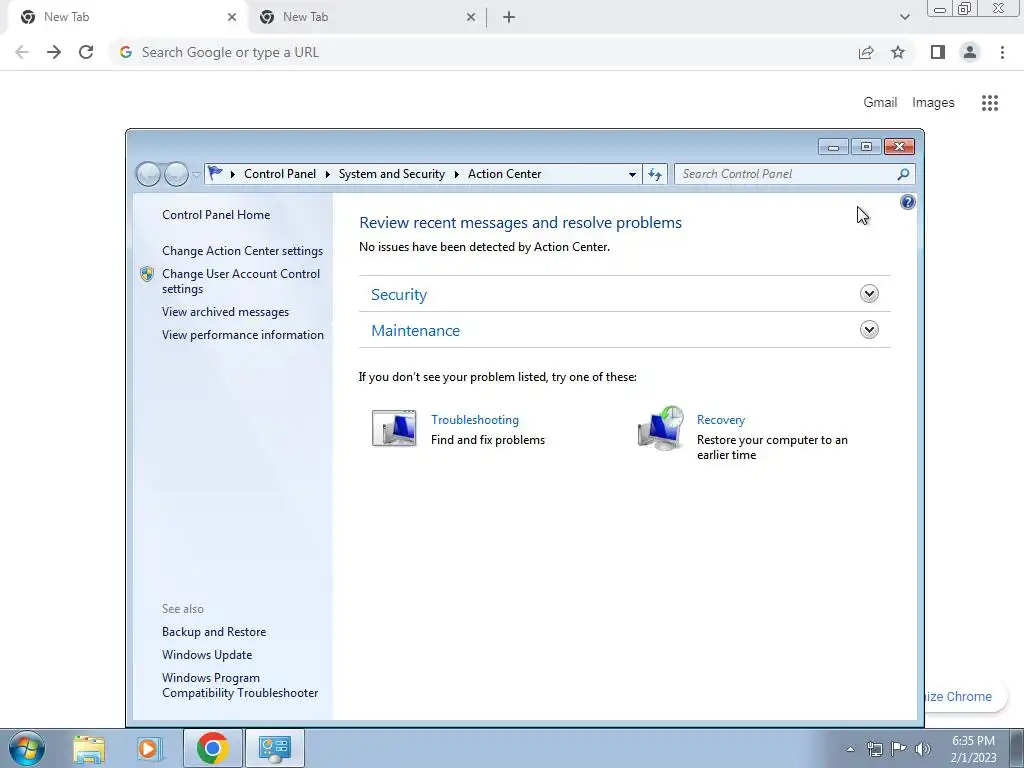The image size is (1024, 768).
Task: Open a new Chrome tab with plus
Action: tap(509, 17)
